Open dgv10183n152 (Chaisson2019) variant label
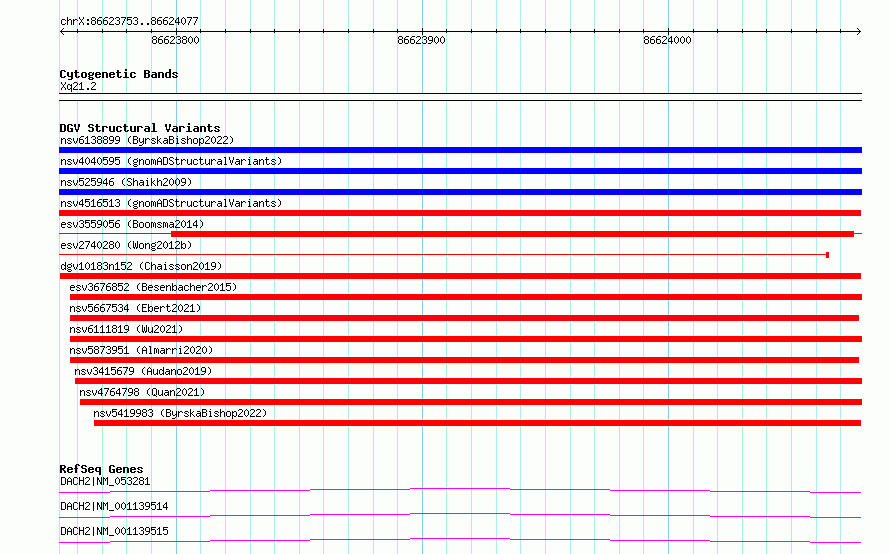890x554 pixels. (x=141, y=266)
